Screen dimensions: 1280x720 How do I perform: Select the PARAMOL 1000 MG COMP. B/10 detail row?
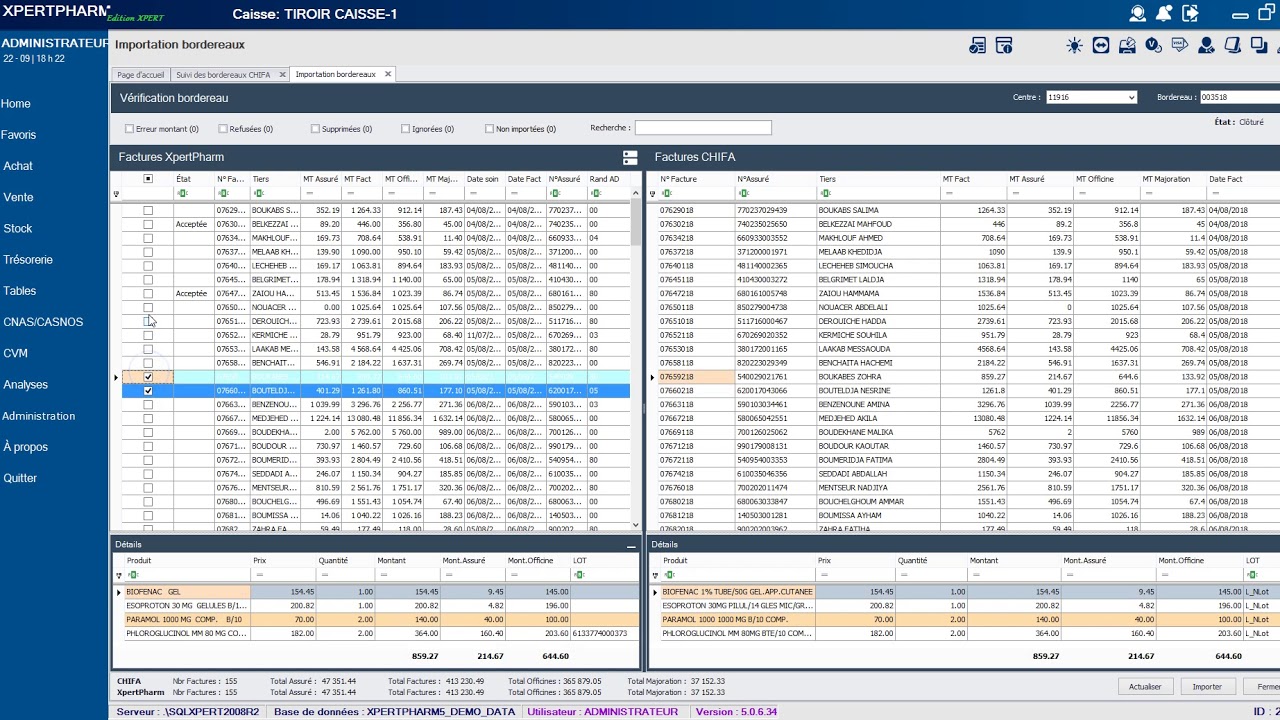click(375, 620)
